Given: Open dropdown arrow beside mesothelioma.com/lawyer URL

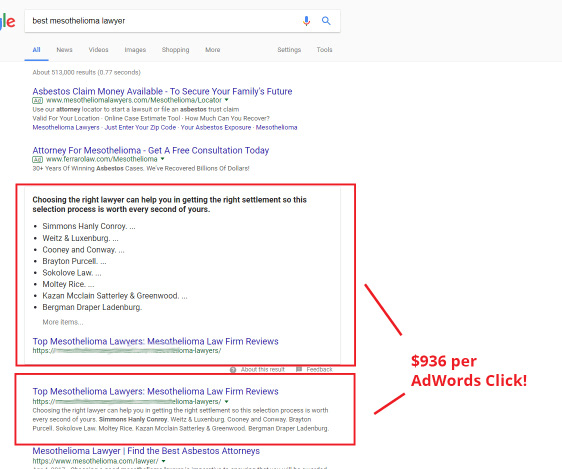Looking at the screenshot, I should point(163,461).
